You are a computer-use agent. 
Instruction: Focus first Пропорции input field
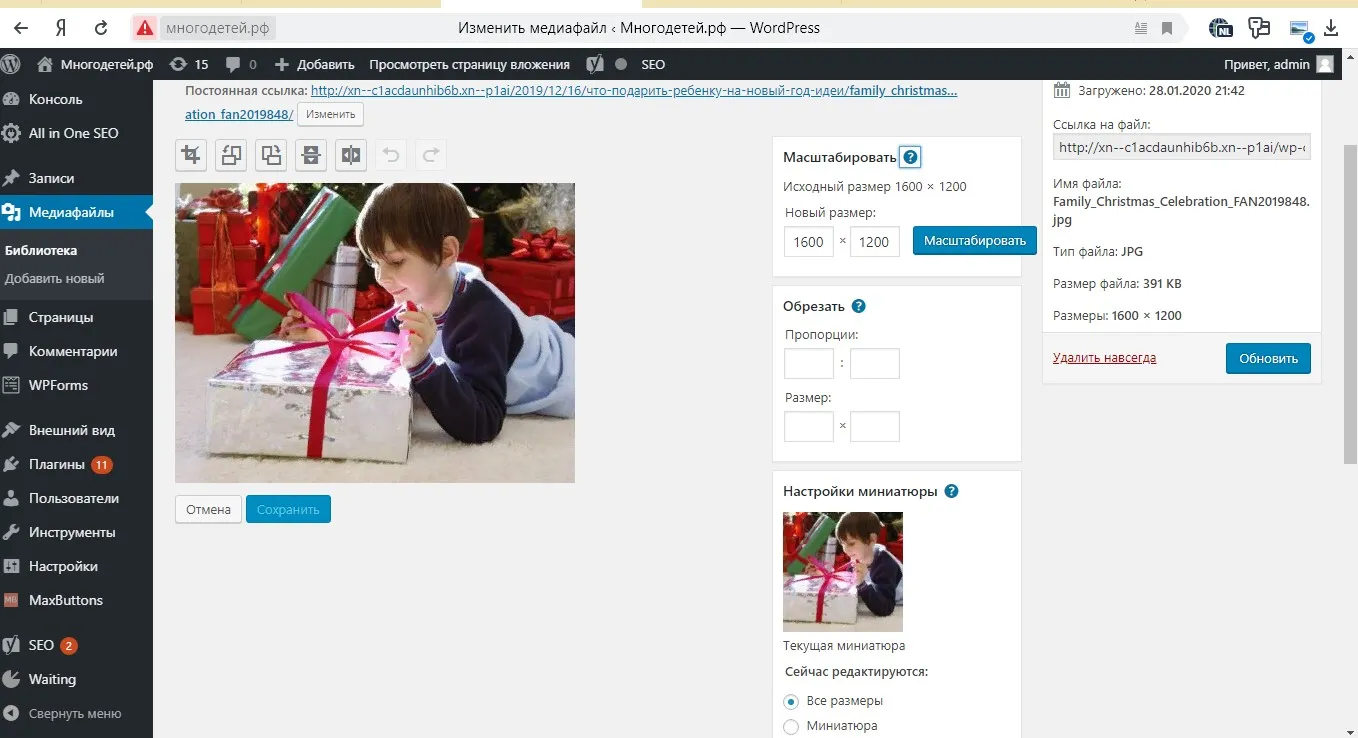[809, 363]
